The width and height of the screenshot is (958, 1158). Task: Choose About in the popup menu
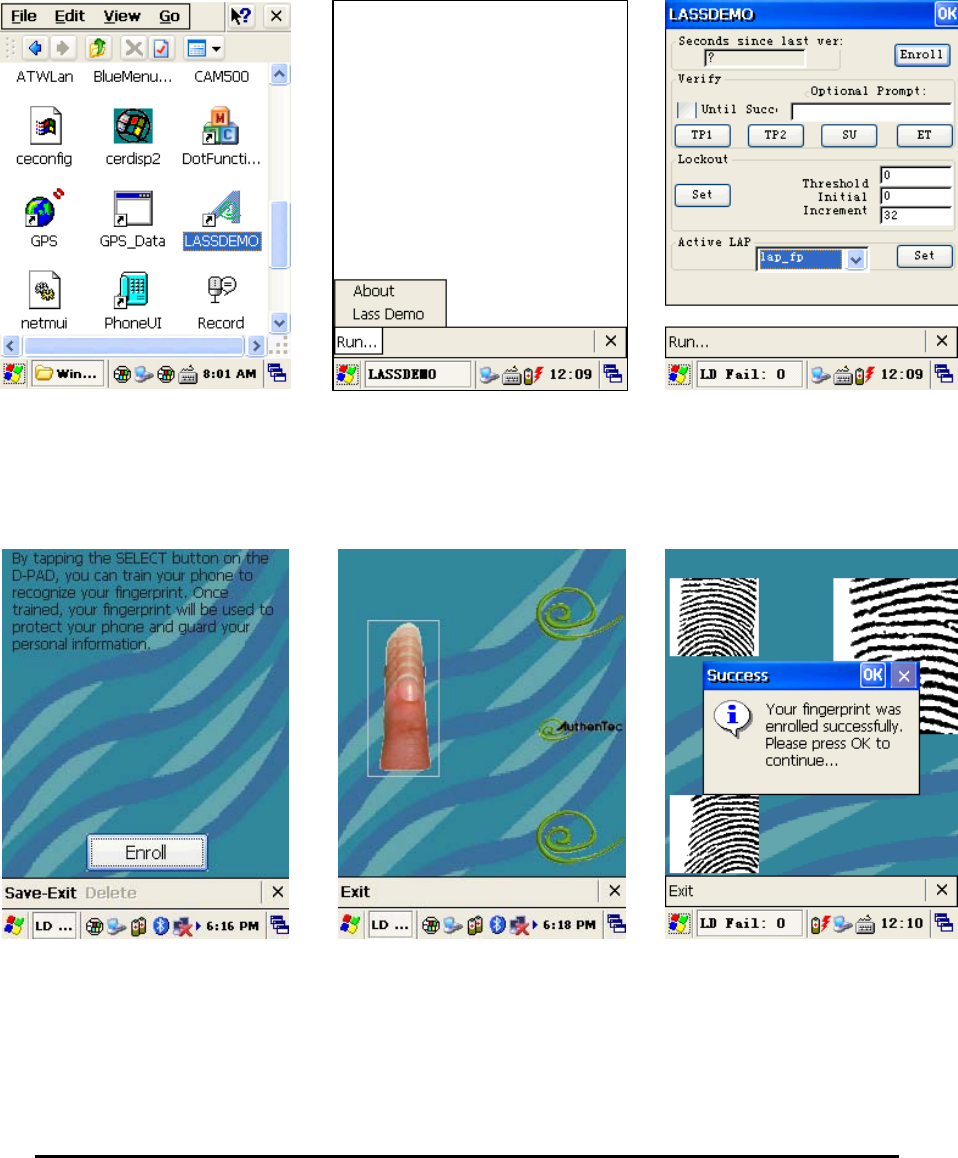[x=374, y=291]
